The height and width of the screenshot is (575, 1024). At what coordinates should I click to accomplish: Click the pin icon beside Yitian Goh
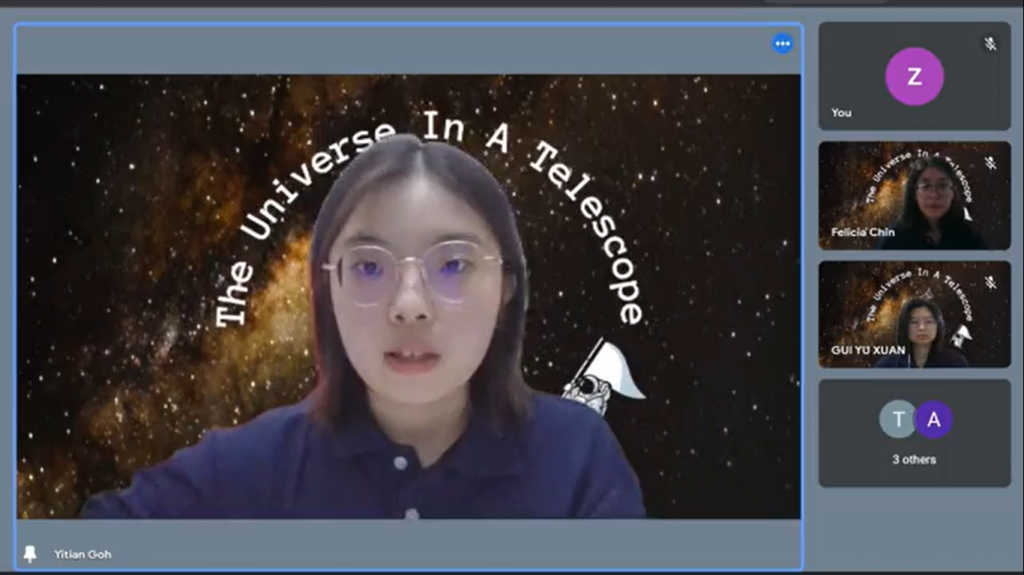click(x=31, y=553)
